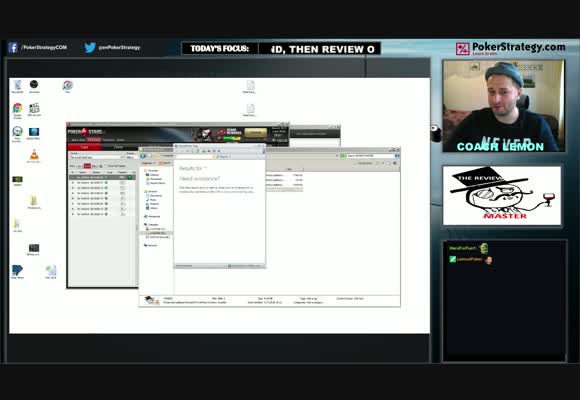Expand the first table row arrow in the lobby list
This screenshot has height=400, width=580.
tap(73, 178)
